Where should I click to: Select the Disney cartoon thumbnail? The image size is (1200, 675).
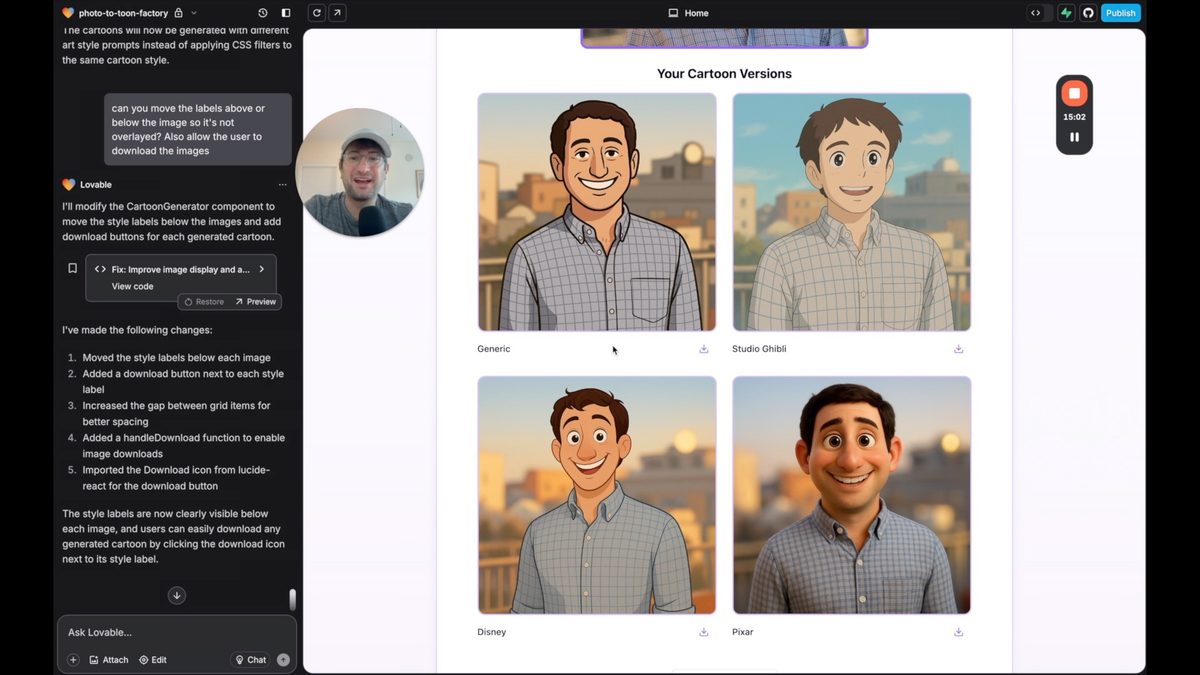pos(597,495)
